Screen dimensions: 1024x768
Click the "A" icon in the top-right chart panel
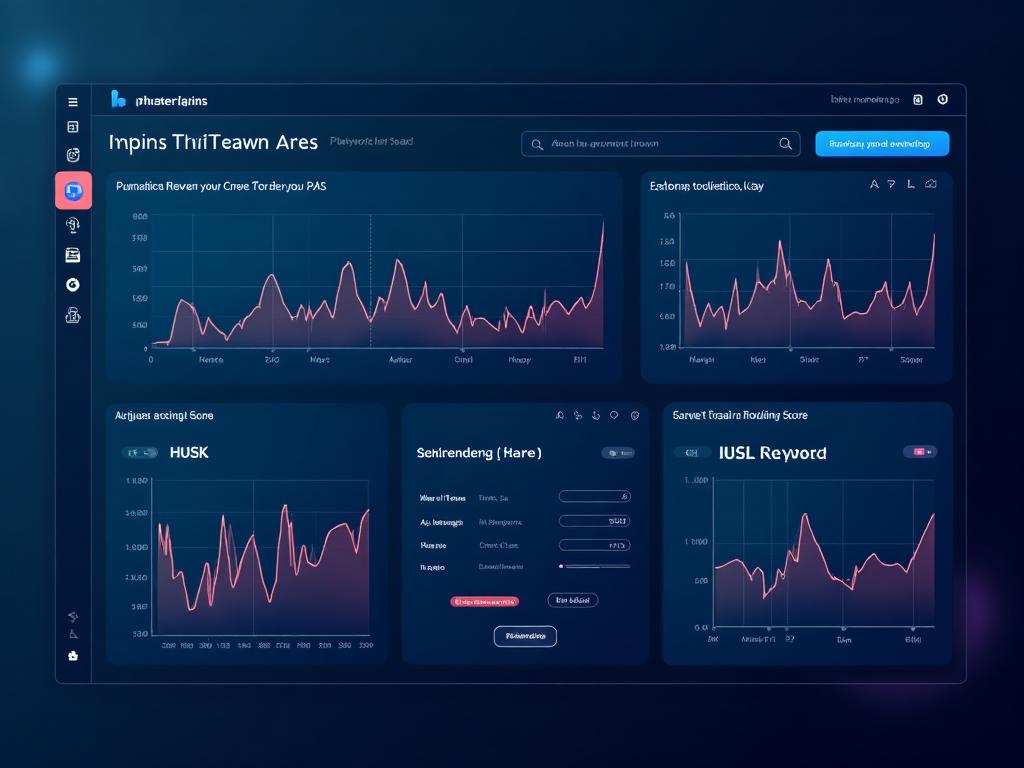coord(874,185)
